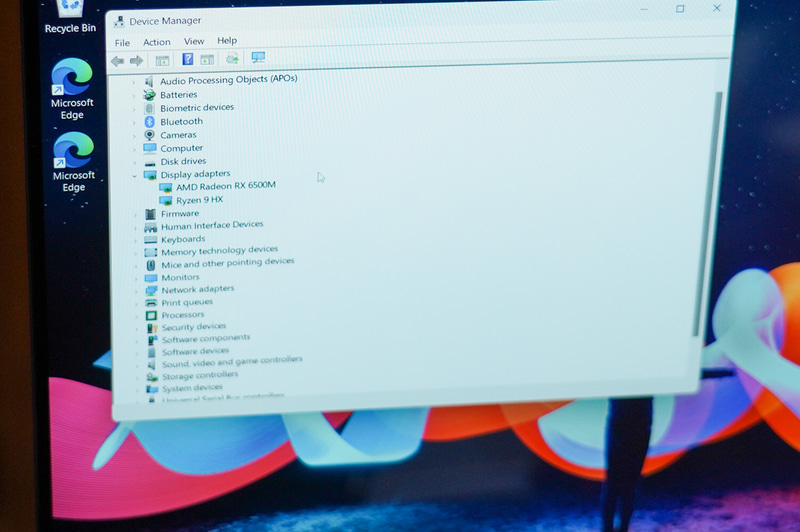The width and height of the screenshot is (800, 532).
Task: Expand the Monitors node arrow
Action: click(136, 278)
